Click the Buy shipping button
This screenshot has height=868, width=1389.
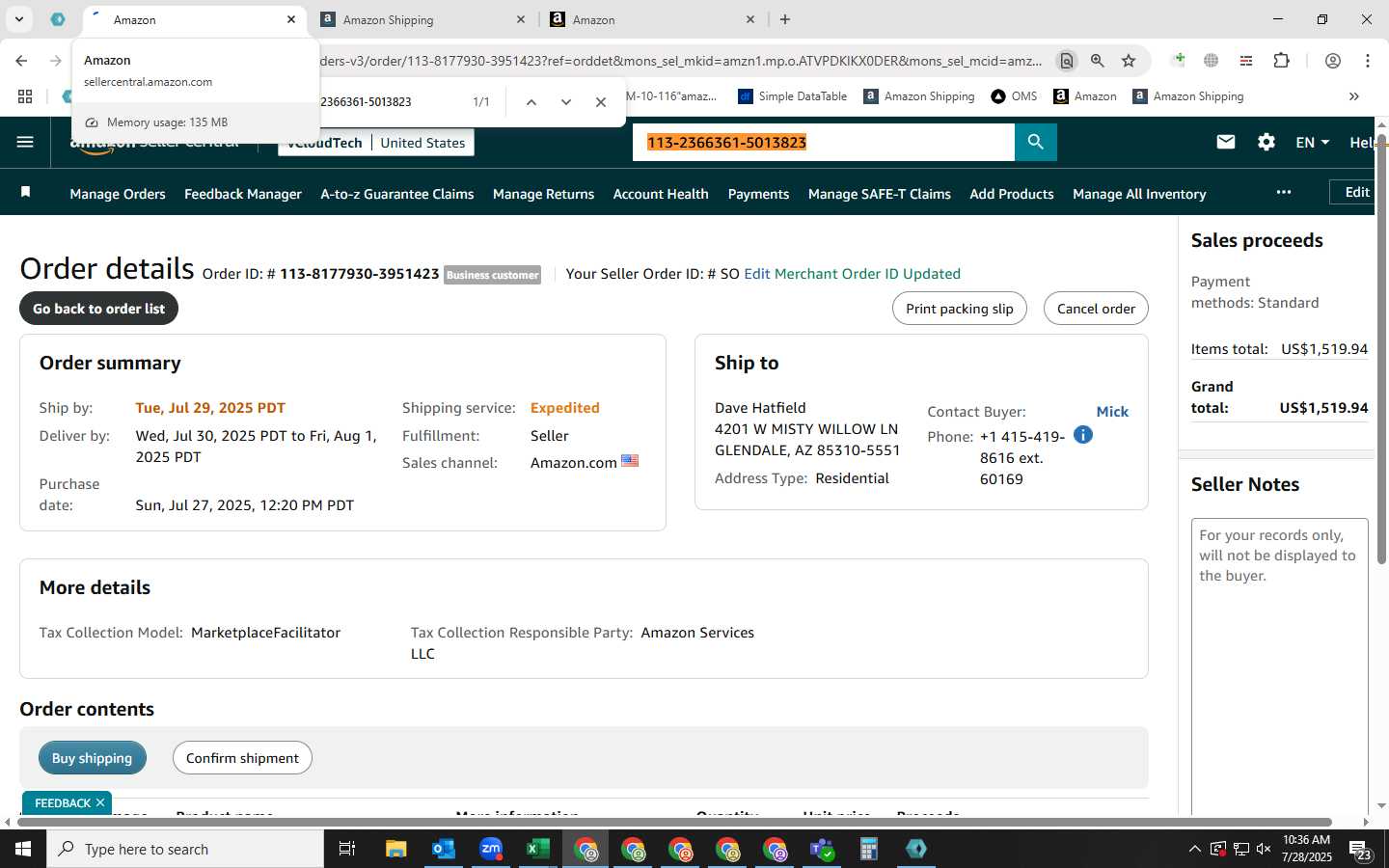click(x=93, y=758)
